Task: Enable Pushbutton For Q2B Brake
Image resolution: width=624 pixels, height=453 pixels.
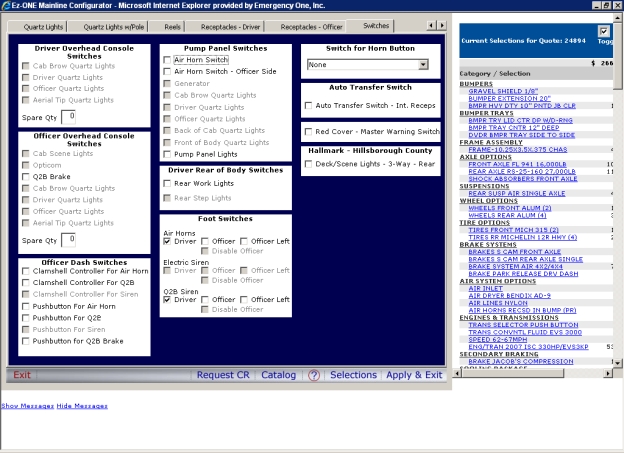Action: (x=25, y=341)
